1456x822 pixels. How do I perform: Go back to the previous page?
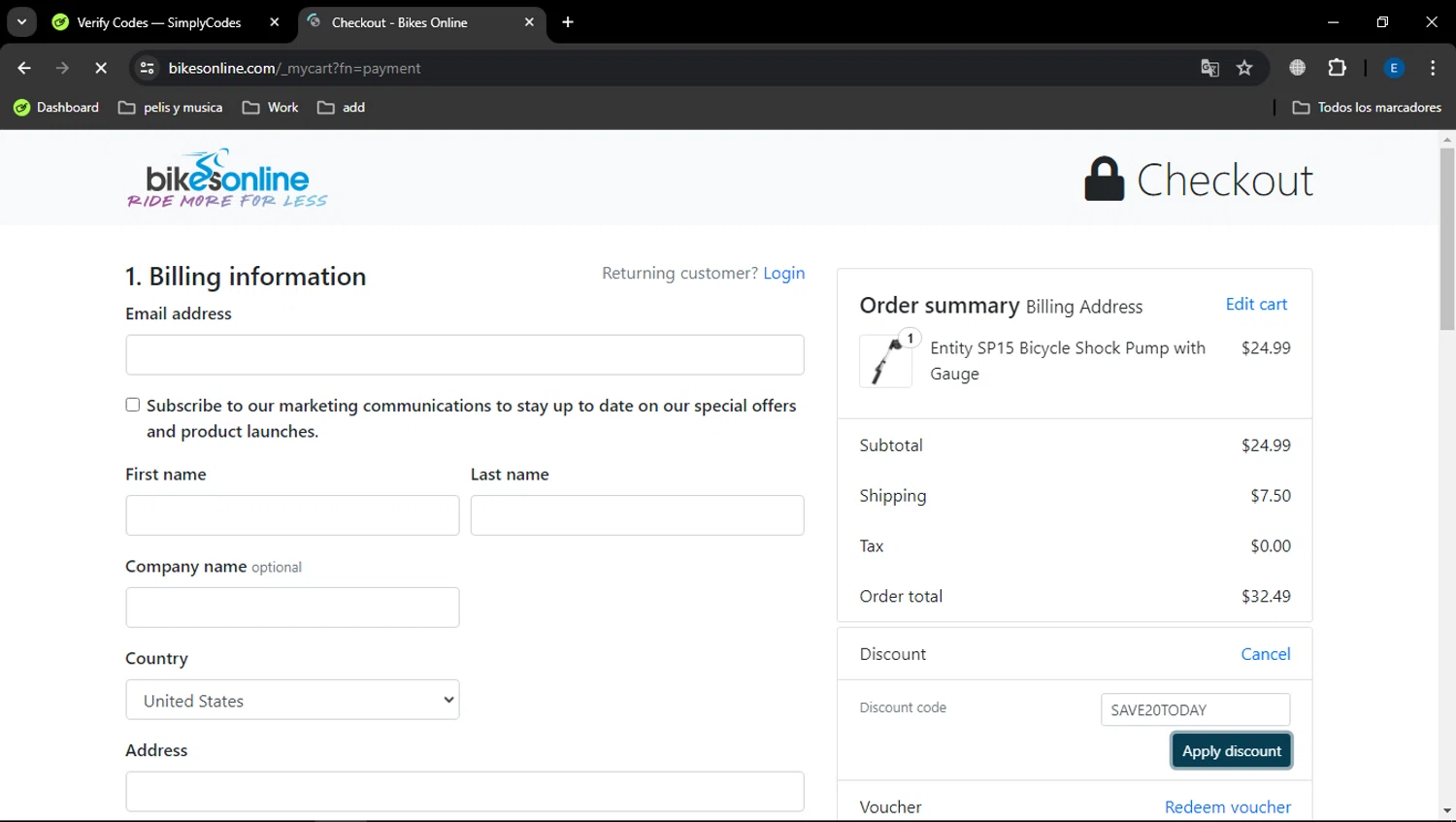[x=24, y=68]
